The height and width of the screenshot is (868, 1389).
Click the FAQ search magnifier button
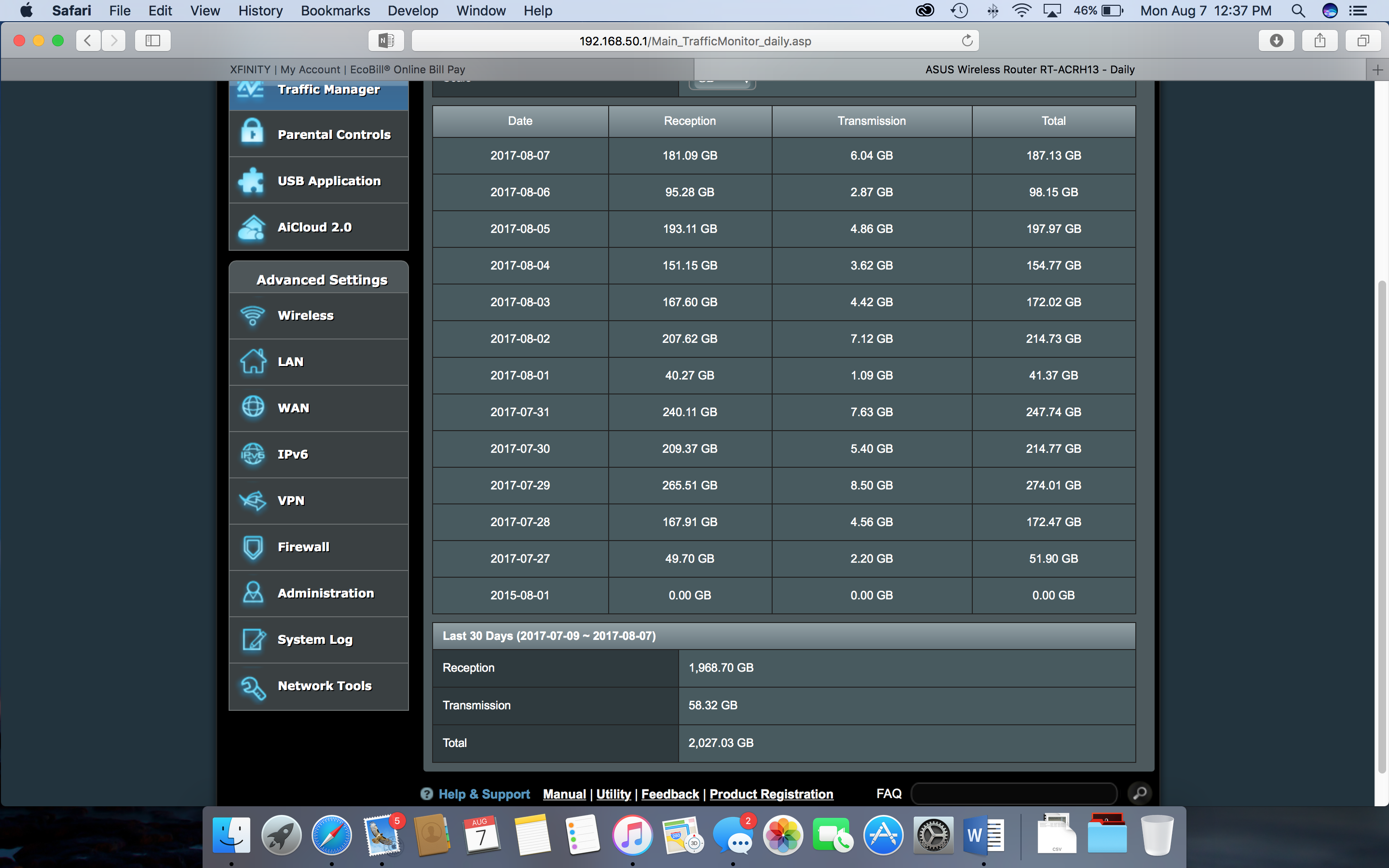(1139, 793)
